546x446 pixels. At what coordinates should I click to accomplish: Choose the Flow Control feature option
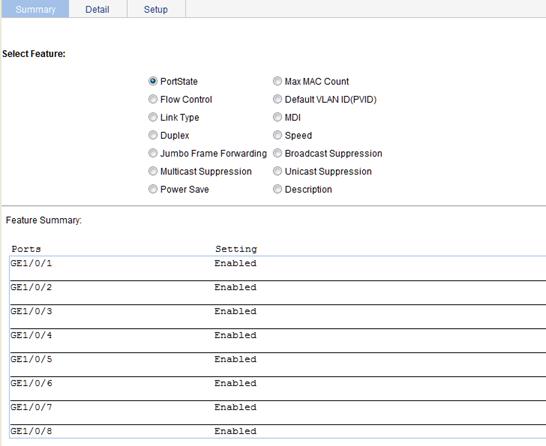click(153, 99)
